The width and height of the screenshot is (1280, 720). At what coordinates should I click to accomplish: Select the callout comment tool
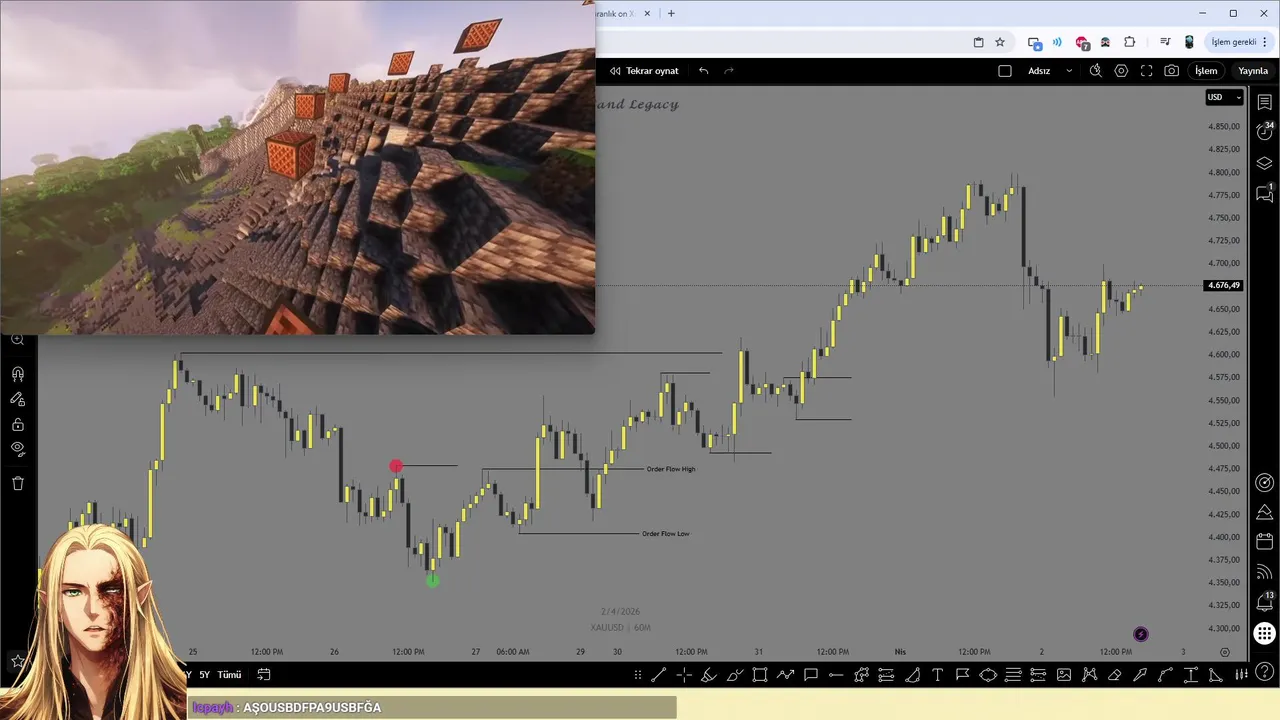coord(811,675)
